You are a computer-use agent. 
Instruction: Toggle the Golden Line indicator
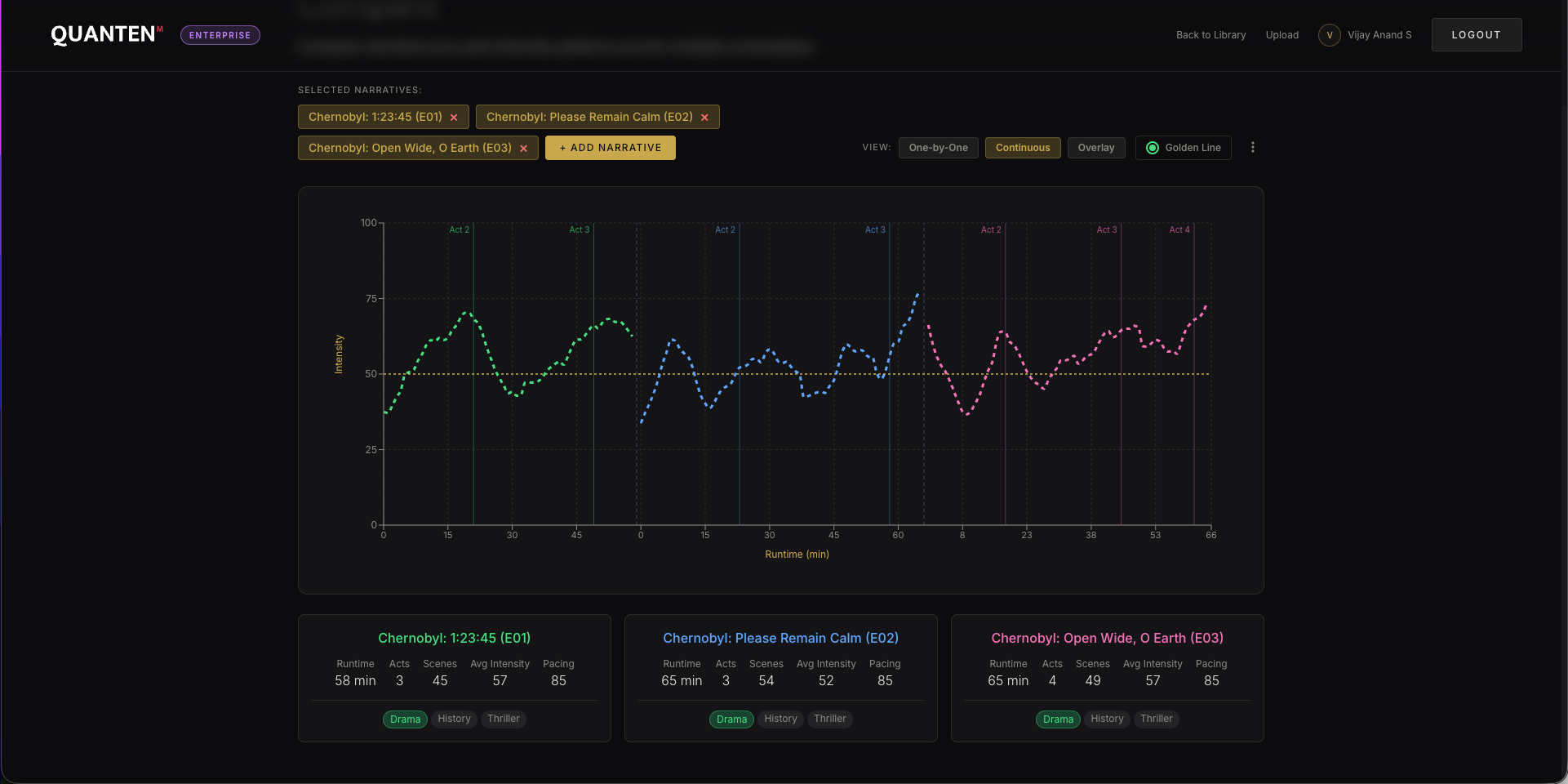point(1183,148)
